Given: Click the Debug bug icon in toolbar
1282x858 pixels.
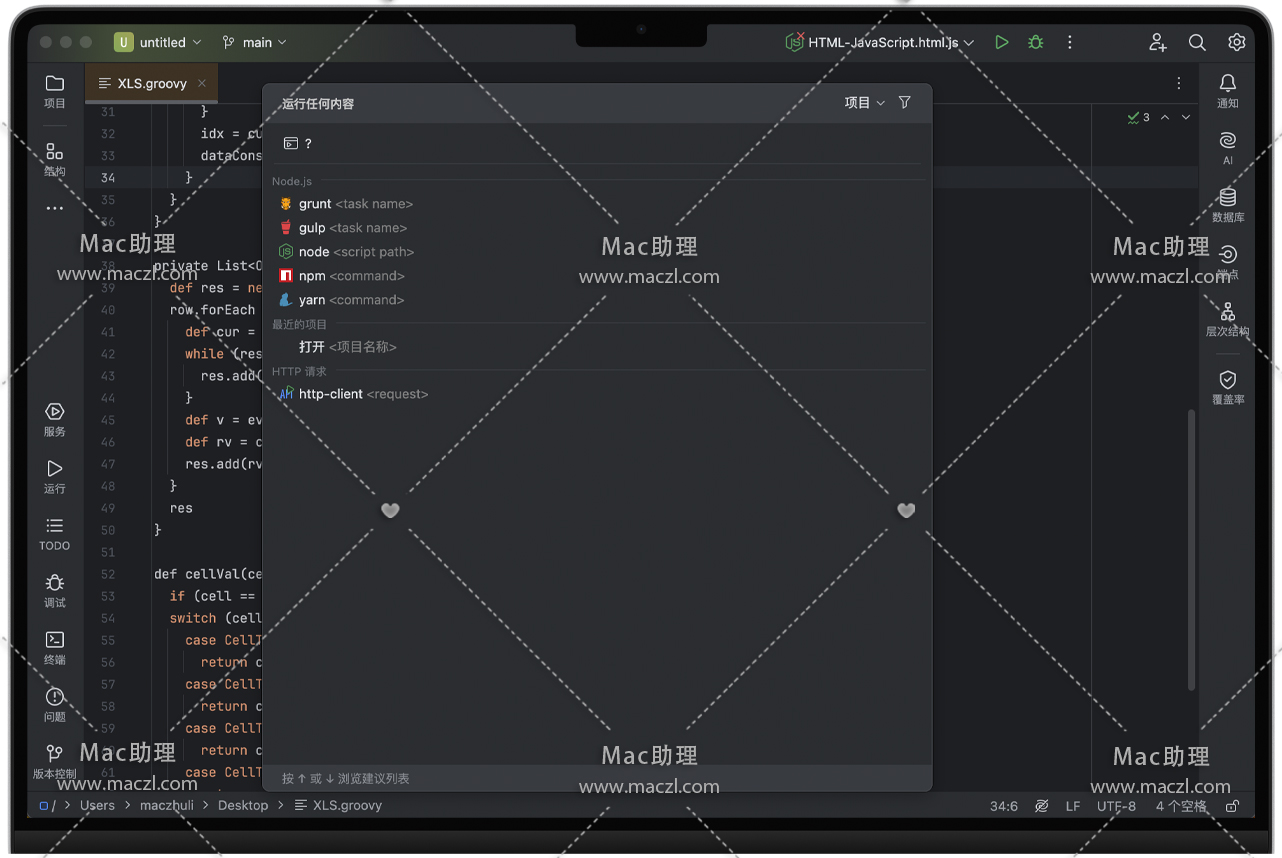Looking at the screenshot, I should point(1036,42).
